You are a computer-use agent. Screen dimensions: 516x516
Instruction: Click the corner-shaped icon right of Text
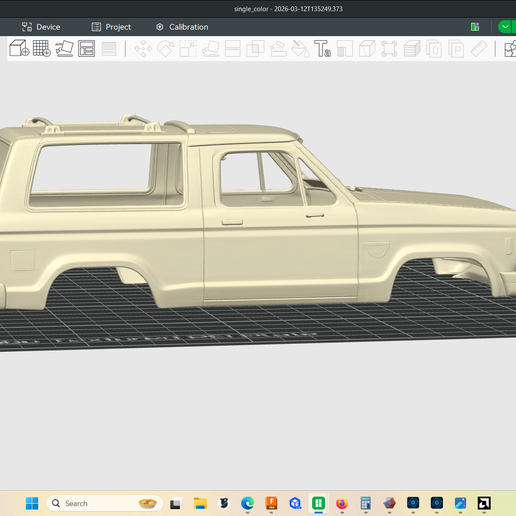(x=345, y=49)
